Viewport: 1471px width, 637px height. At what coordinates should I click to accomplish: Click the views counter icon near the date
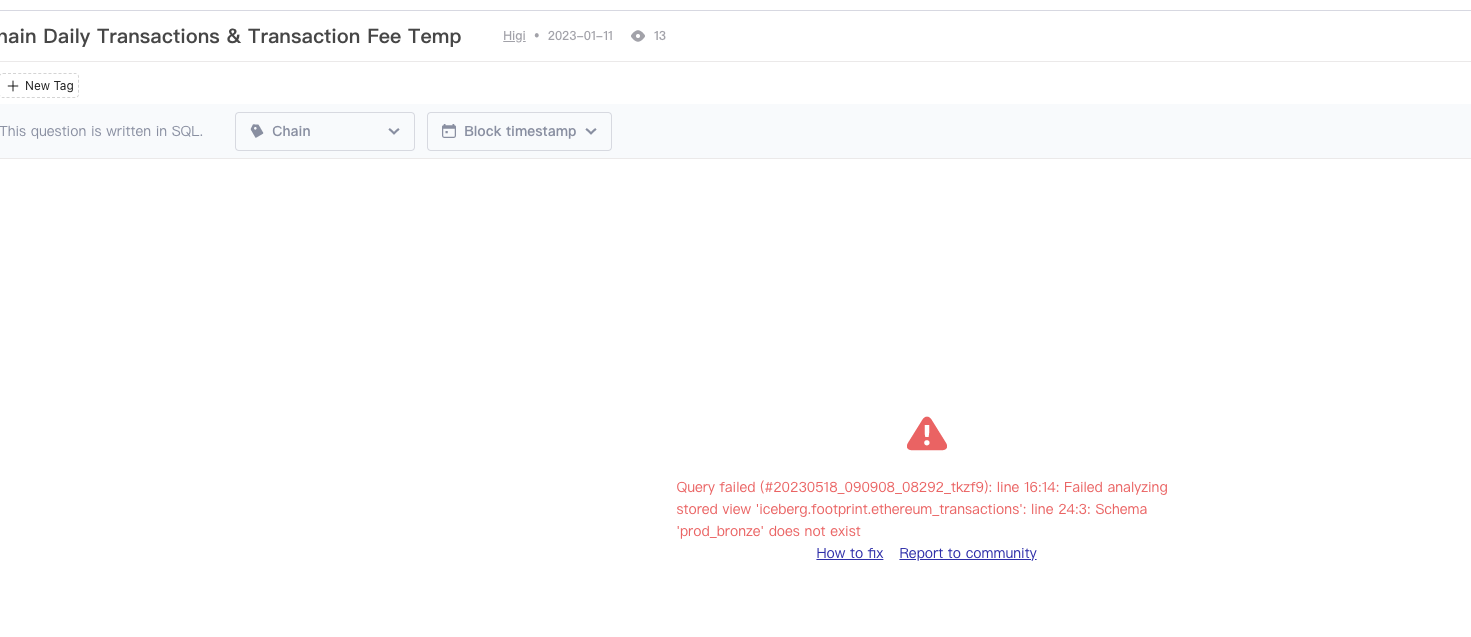click(x=637, y=35)
